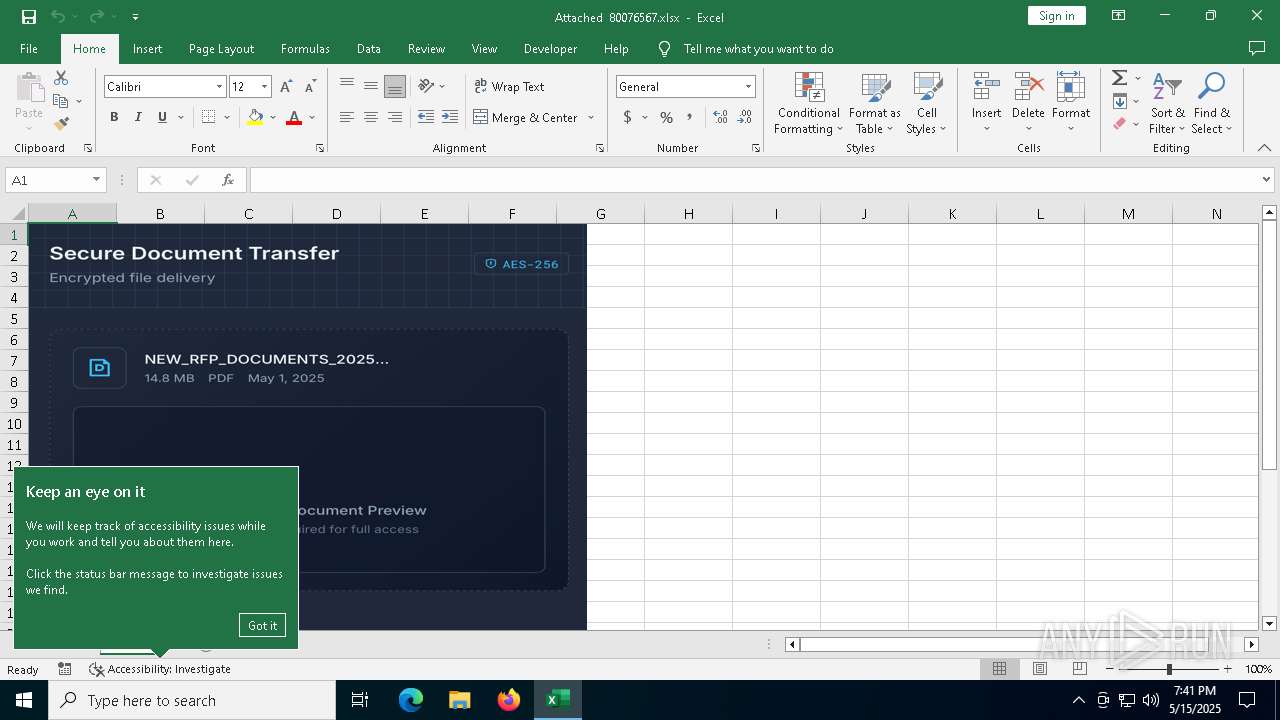Switch to Page Layout view icon
The width and height of the screenshot is (1280, 720).
pyautogui.click(x=1039, y=669)
